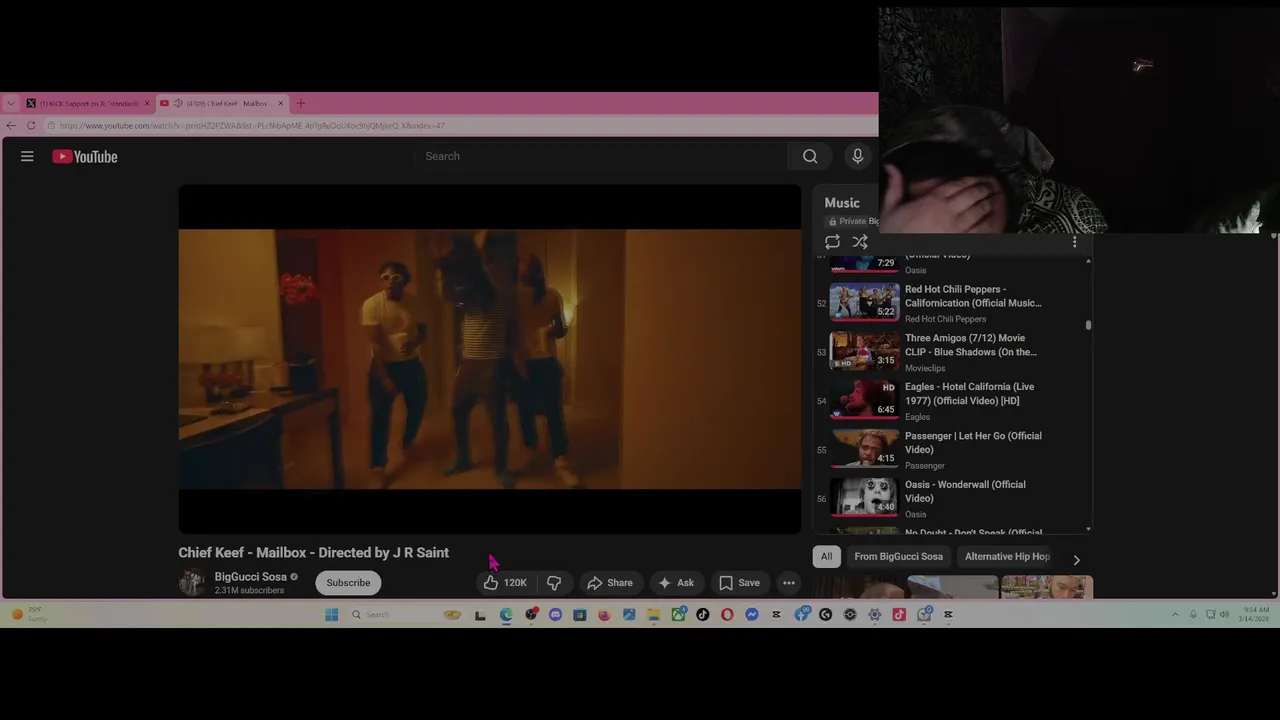Click the YouTube search magnifier button
The image size is (1280, 720).
tap(810, 156)
